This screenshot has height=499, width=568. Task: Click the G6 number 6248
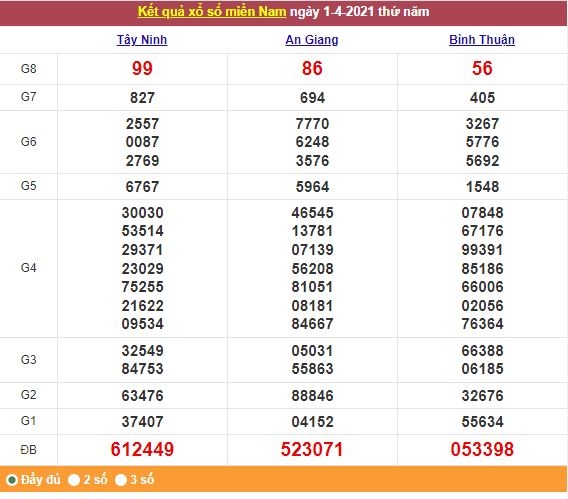pos(312,142)
